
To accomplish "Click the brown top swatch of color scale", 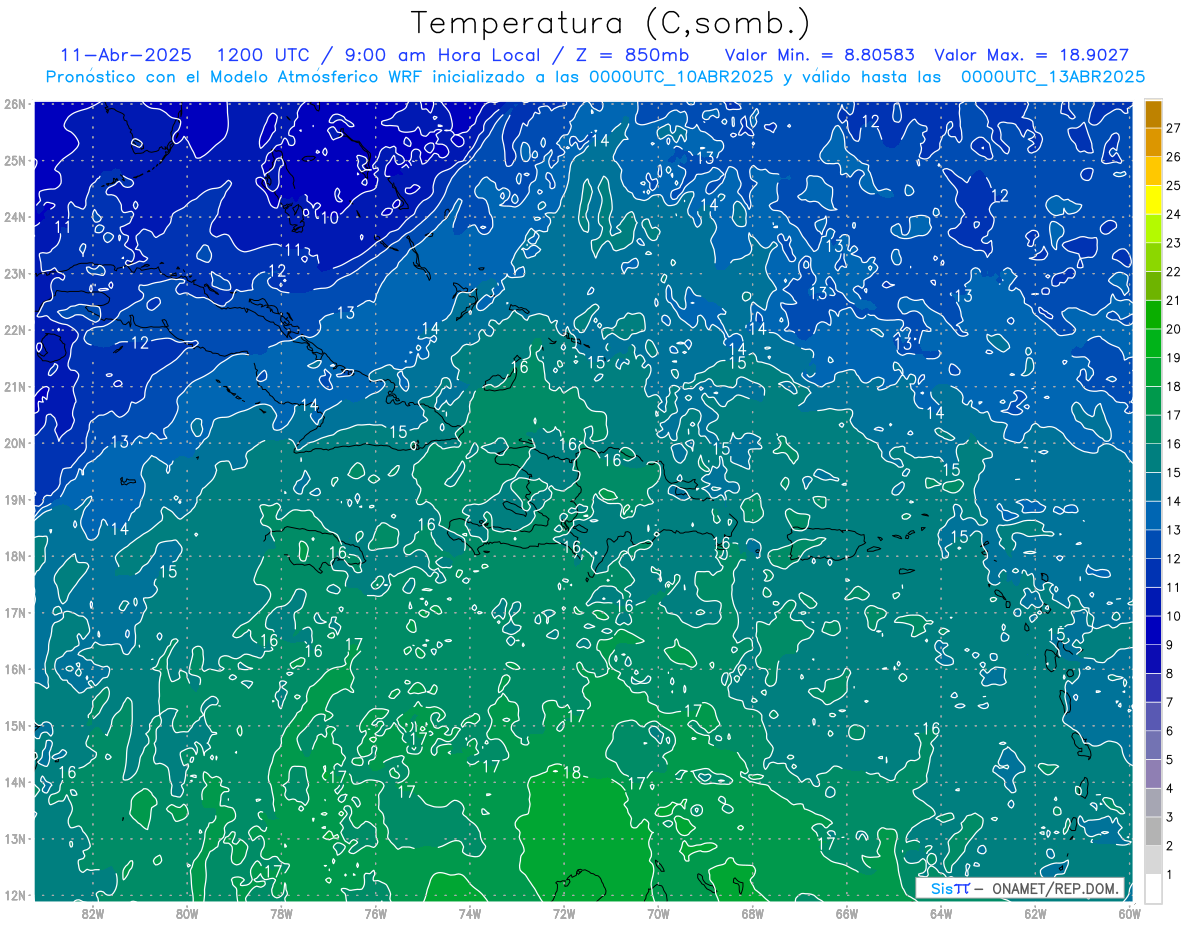I will click(x=1153, y=114).
